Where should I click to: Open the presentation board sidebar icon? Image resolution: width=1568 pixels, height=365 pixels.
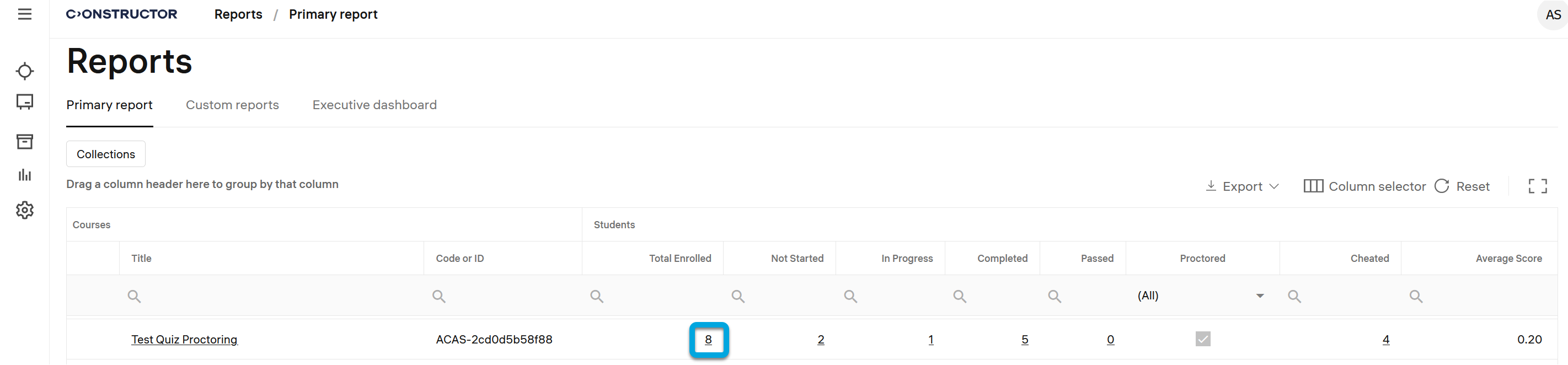(24, 101)
